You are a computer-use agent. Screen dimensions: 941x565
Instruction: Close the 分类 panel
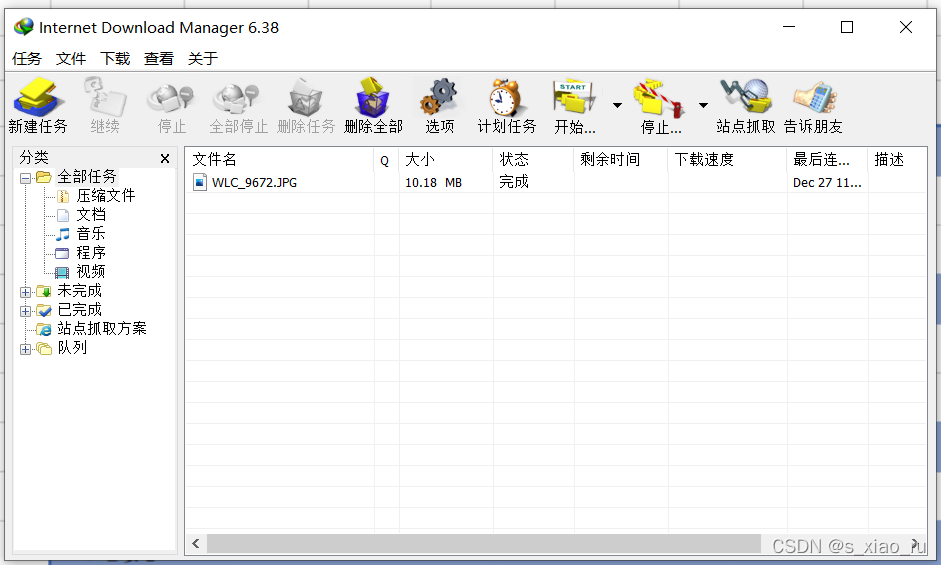pos(165,159)
